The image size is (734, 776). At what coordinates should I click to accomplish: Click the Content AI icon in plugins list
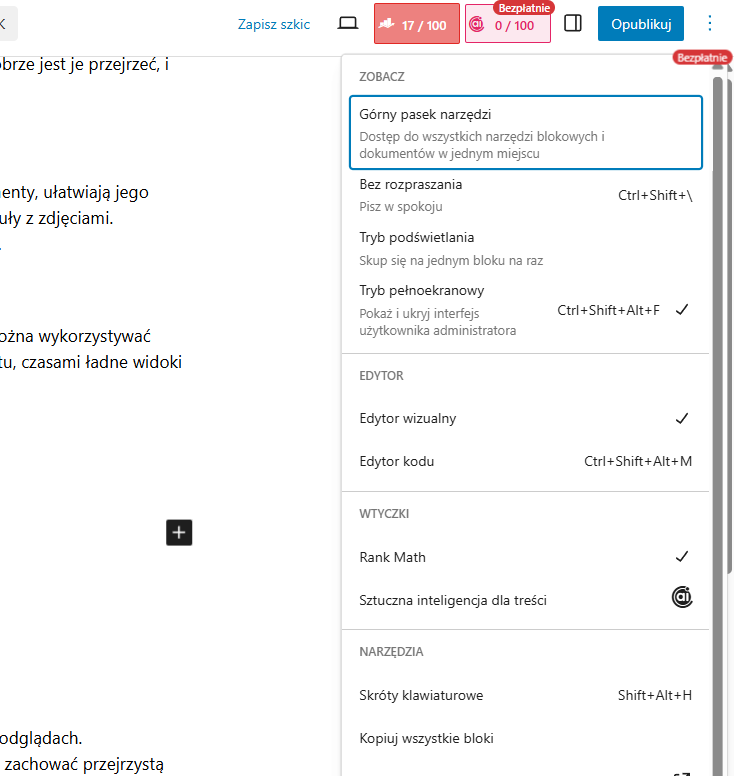682,599
